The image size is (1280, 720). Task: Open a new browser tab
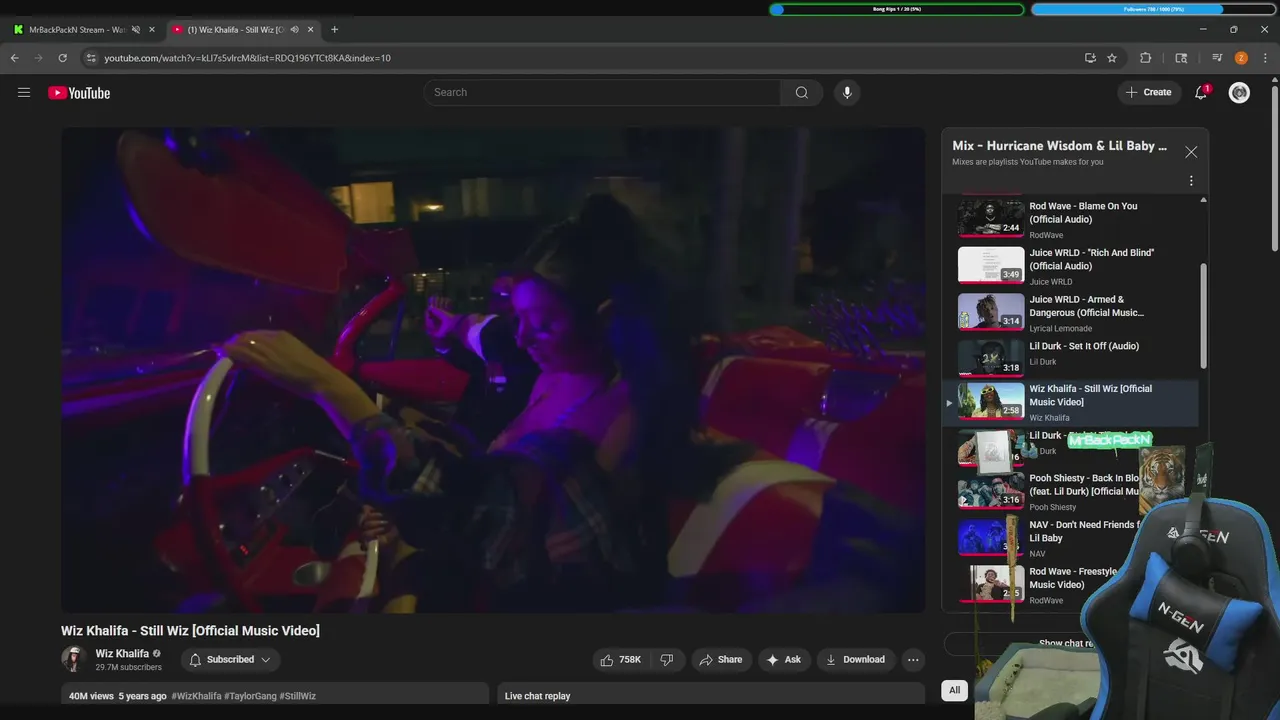[x=334, y=30]
